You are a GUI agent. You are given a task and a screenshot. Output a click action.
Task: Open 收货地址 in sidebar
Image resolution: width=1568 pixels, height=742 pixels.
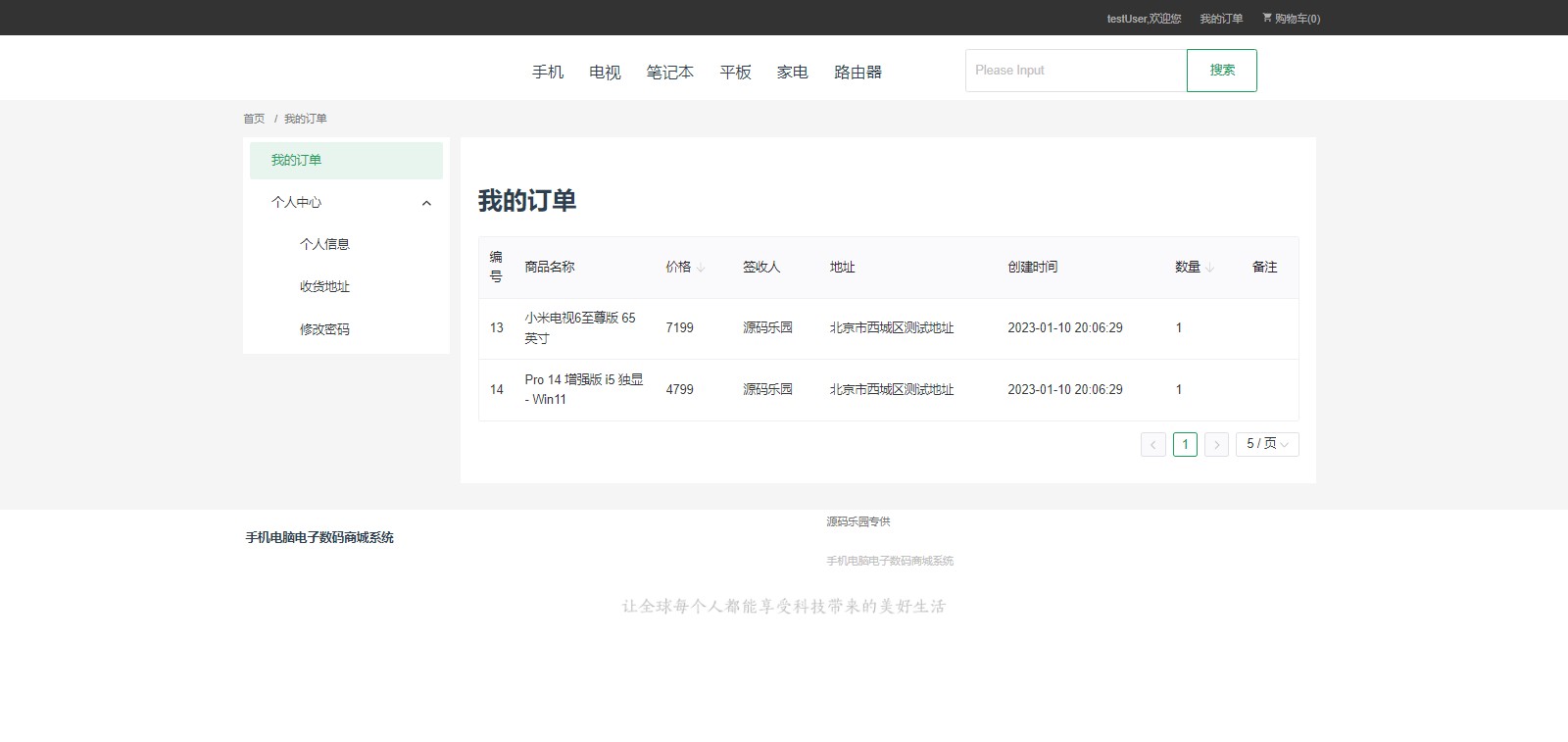click(324, 286)
